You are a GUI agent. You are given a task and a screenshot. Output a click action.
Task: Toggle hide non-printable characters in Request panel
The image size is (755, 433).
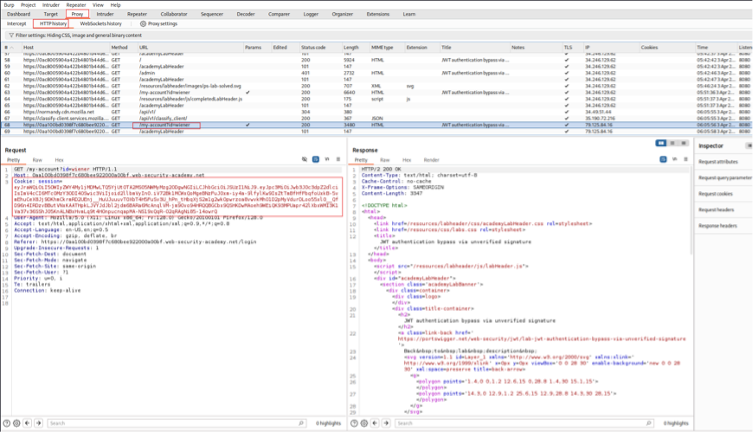(304, 159)
